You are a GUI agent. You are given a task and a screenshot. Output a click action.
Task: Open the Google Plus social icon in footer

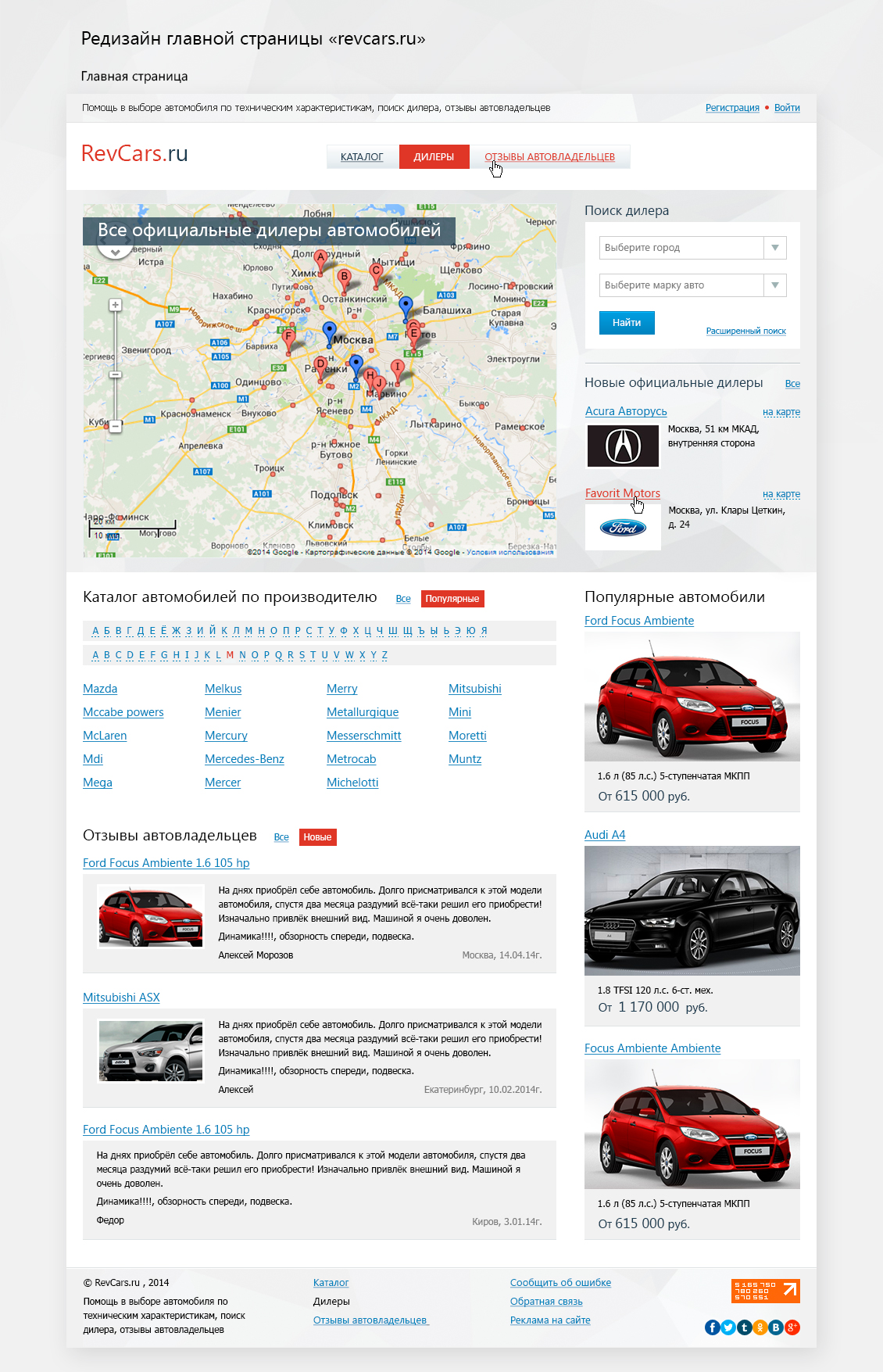(x=792, y=1327)
